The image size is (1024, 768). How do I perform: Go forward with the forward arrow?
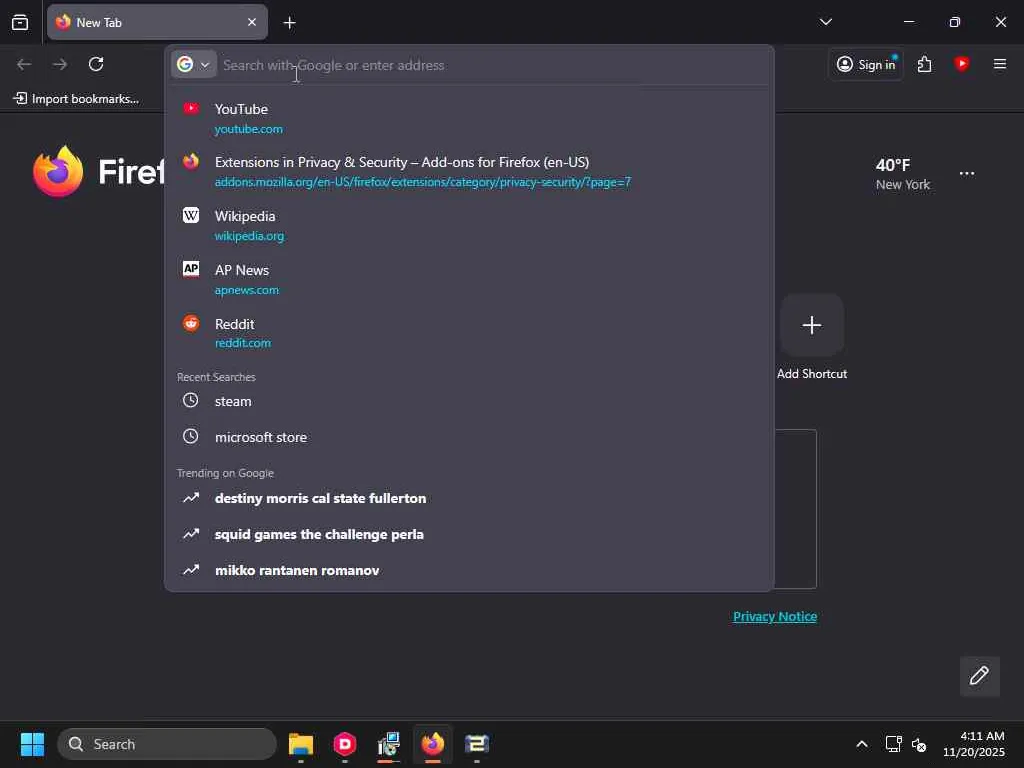(60, 64)
